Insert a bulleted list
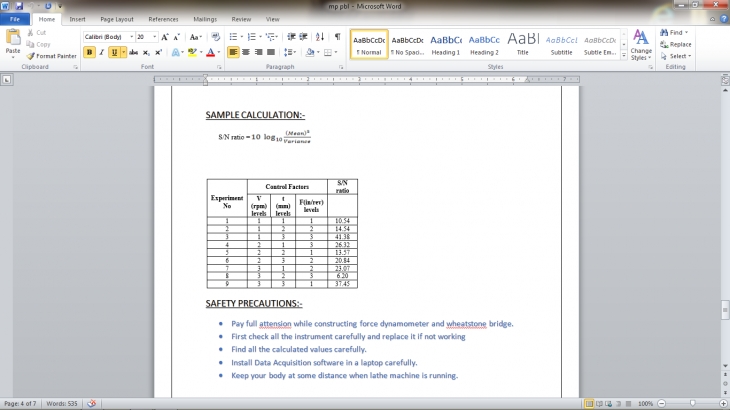 (233, 37)
